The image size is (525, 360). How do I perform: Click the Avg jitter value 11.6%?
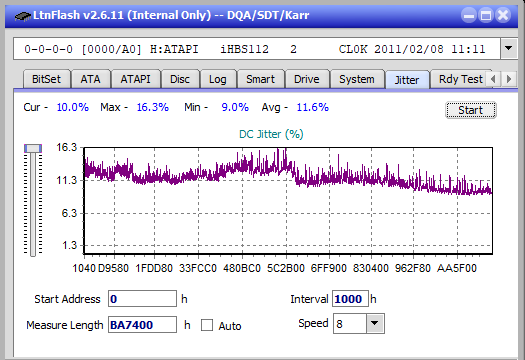point(312,107)
